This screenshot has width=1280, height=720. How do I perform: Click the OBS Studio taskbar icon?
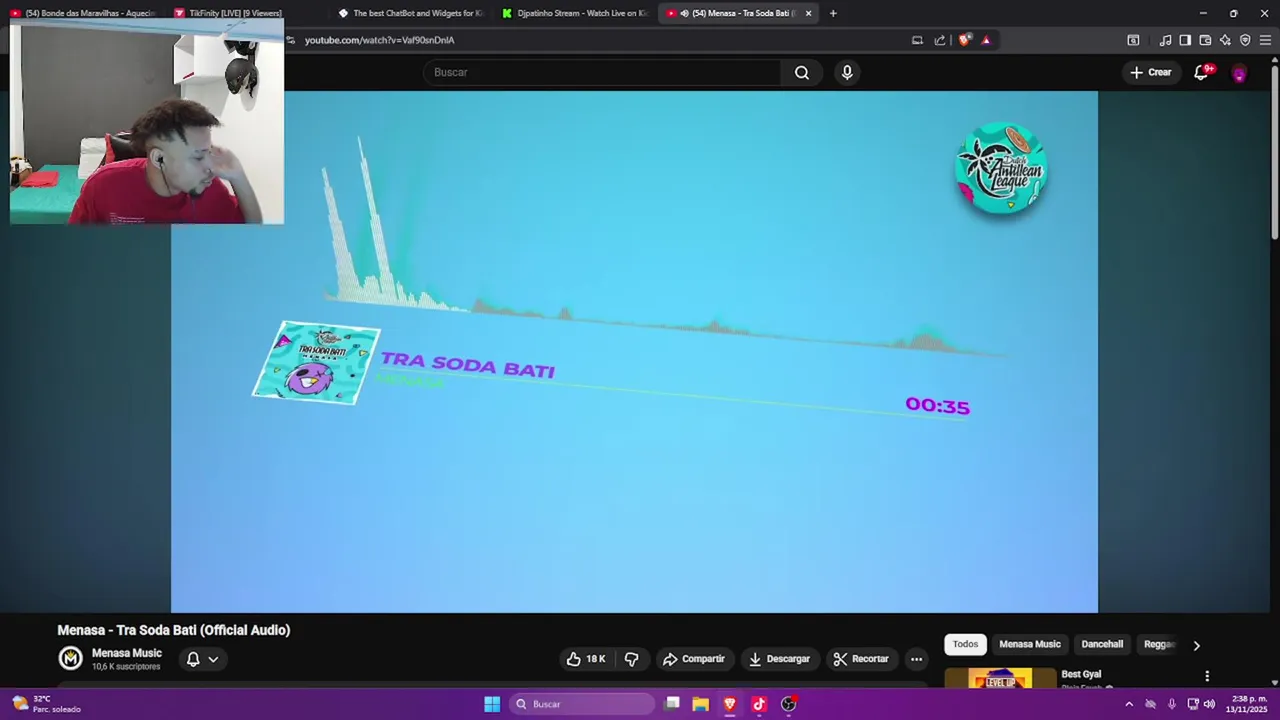[x=788, y=704]
